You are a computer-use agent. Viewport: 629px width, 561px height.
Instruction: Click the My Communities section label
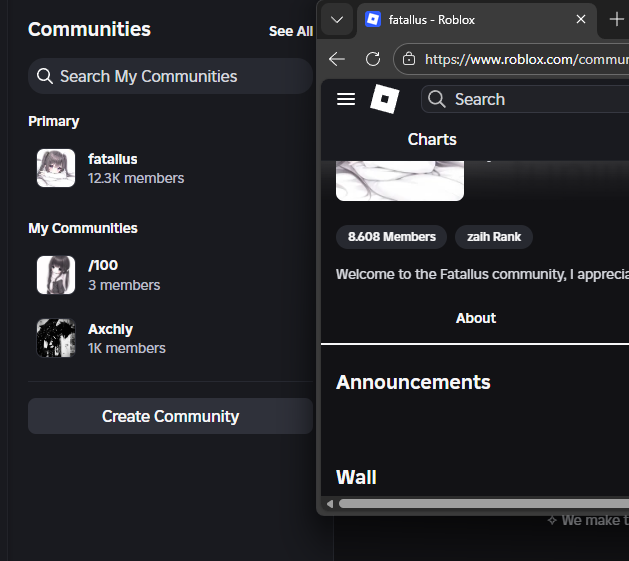pos(83,228)
